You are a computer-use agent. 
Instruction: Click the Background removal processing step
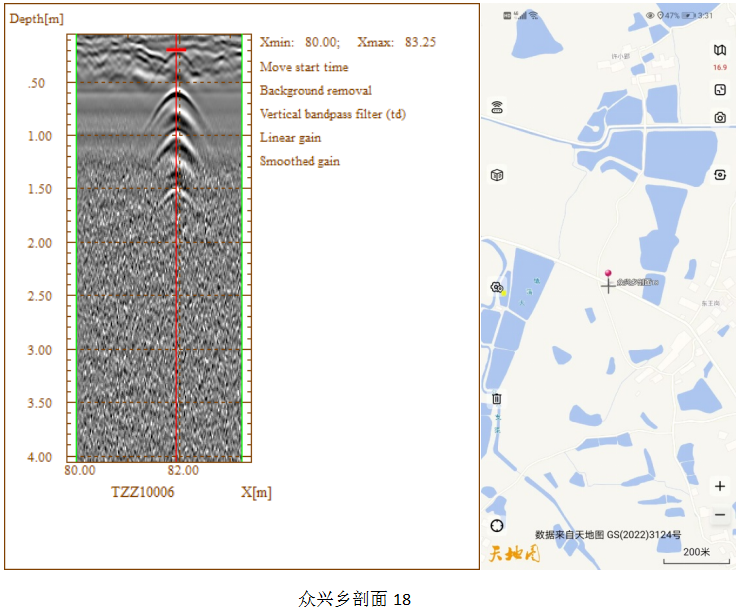pos(315,91)
